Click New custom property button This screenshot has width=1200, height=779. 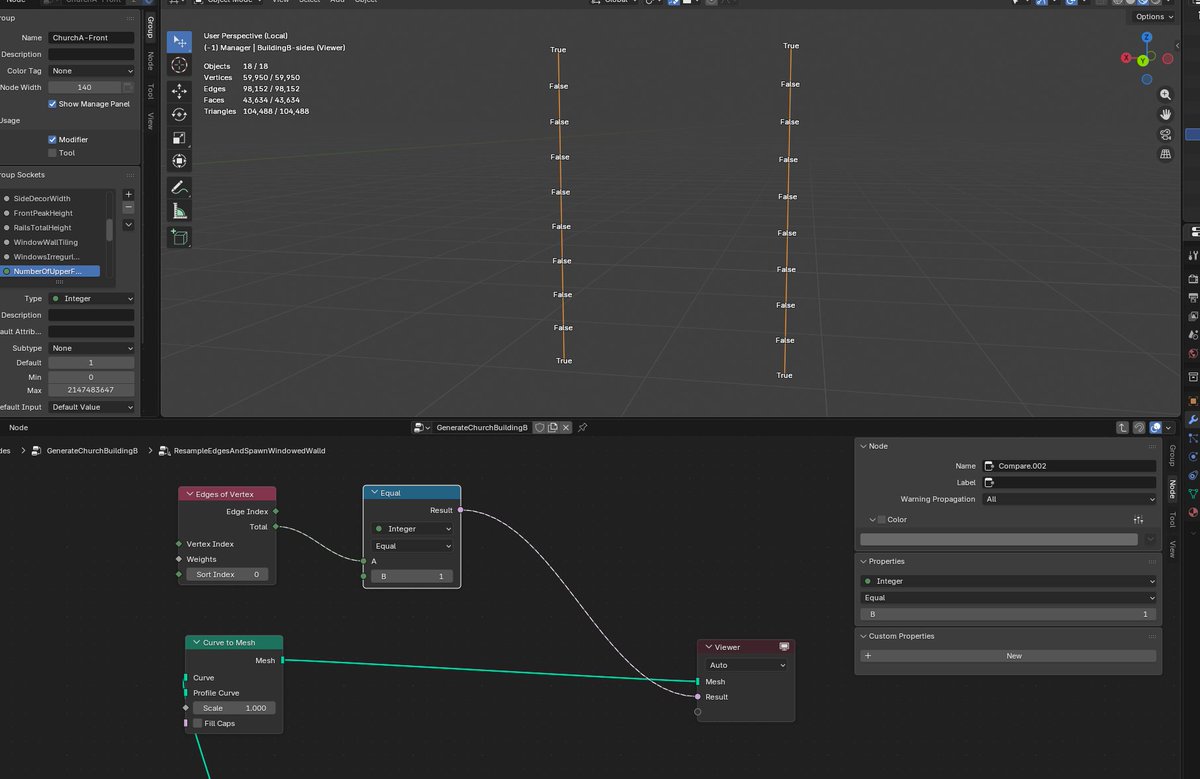click(x=1009, y=656)
